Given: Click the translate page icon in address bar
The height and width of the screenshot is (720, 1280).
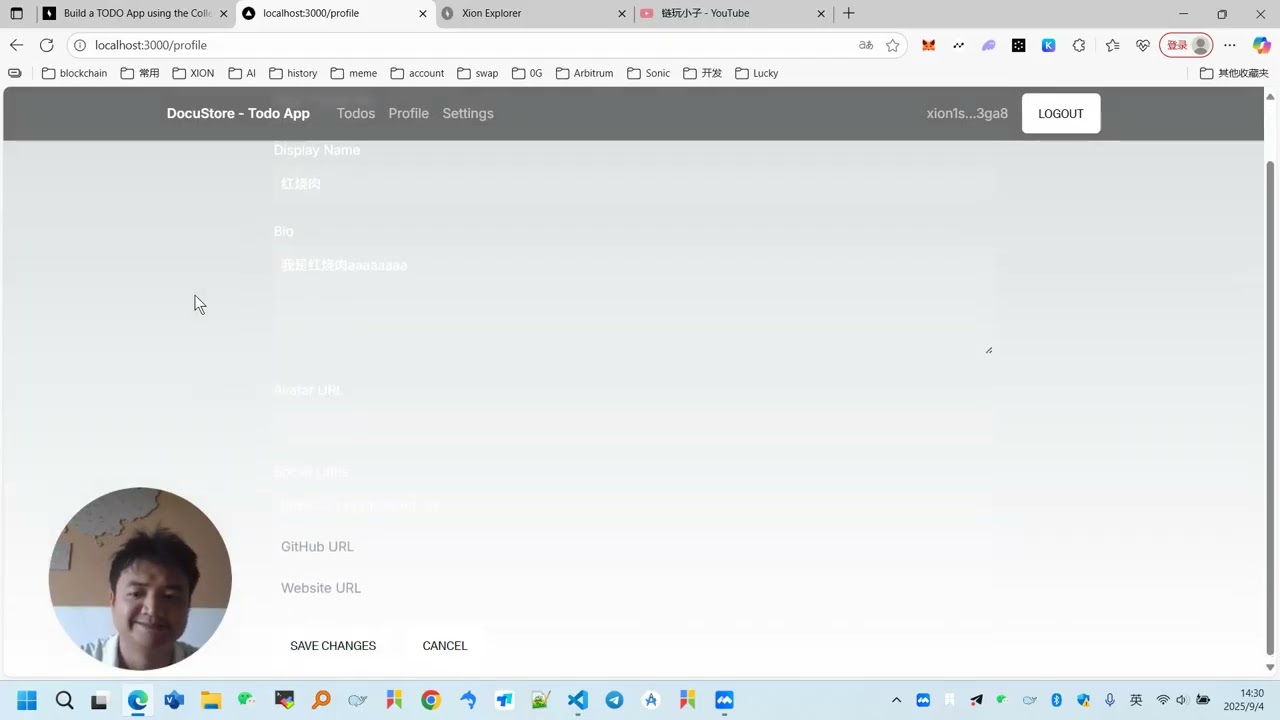Looking at the screenshot, I should 866,45.
